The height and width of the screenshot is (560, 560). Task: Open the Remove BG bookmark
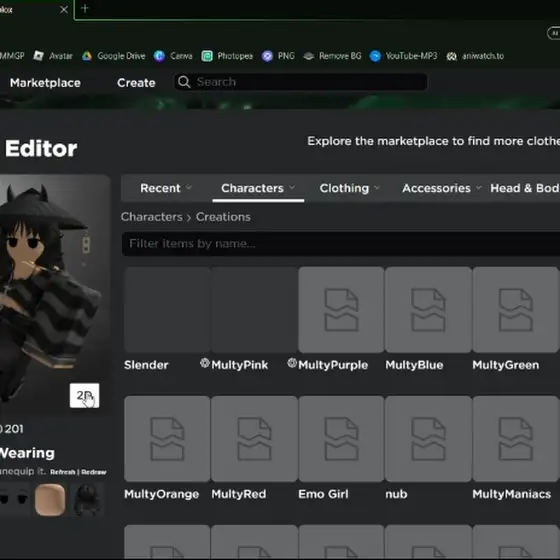coord(332,56)
